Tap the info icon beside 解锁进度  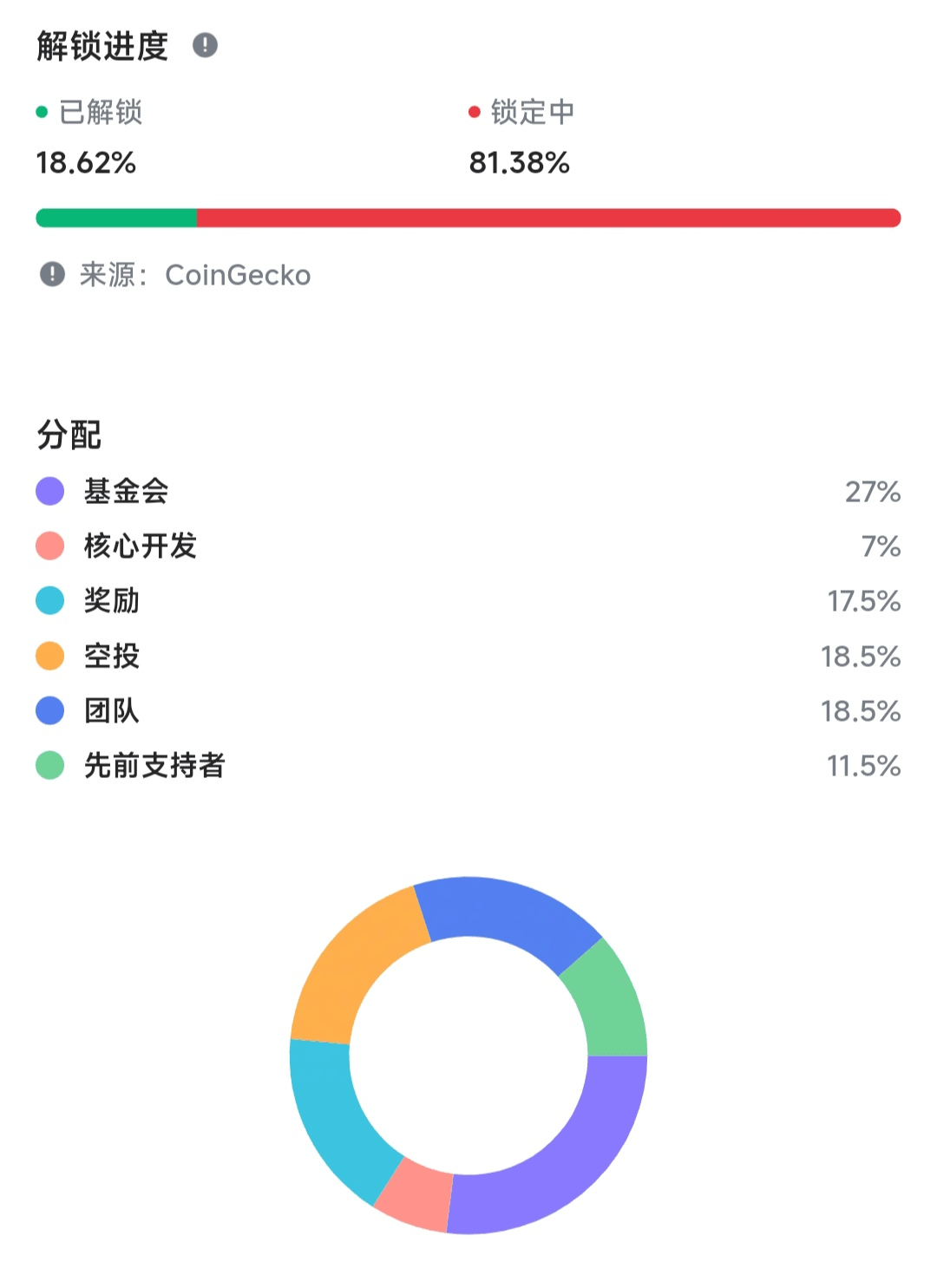coord(205,45)
